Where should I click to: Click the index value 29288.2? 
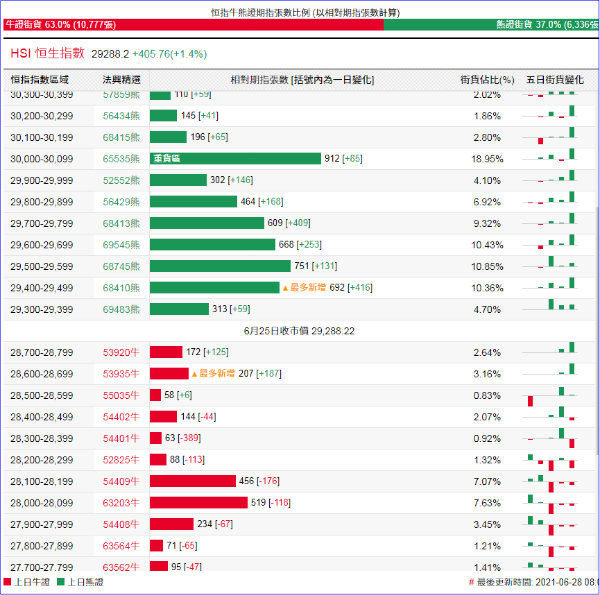click(x=110, y=54)
